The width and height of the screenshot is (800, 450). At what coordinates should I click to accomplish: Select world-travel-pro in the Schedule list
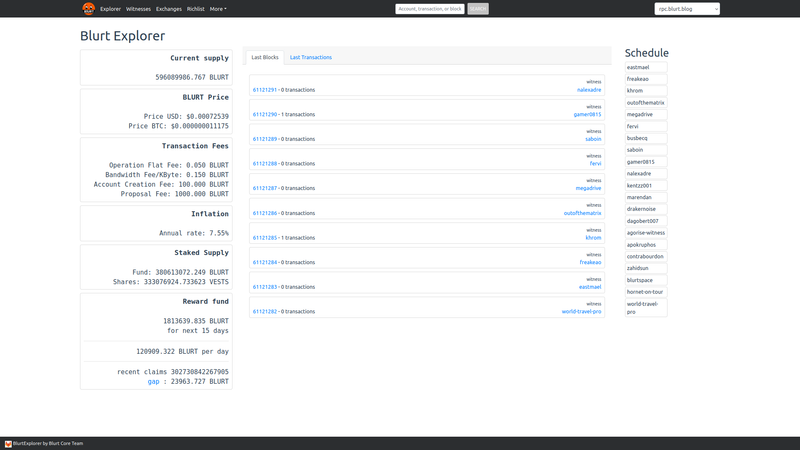coord(646,308)
